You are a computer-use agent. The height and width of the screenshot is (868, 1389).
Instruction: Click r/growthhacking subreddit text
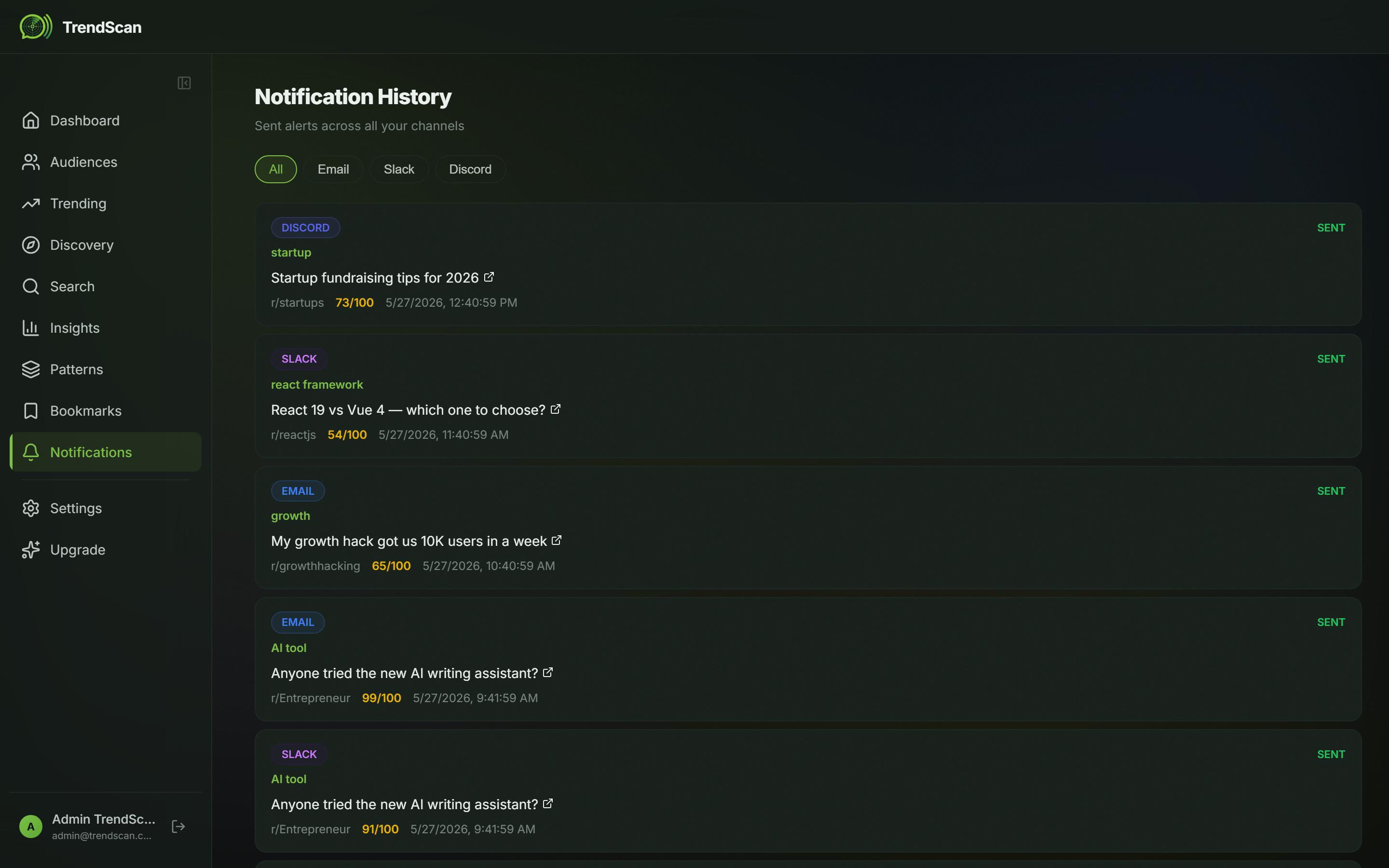(316, 566)
